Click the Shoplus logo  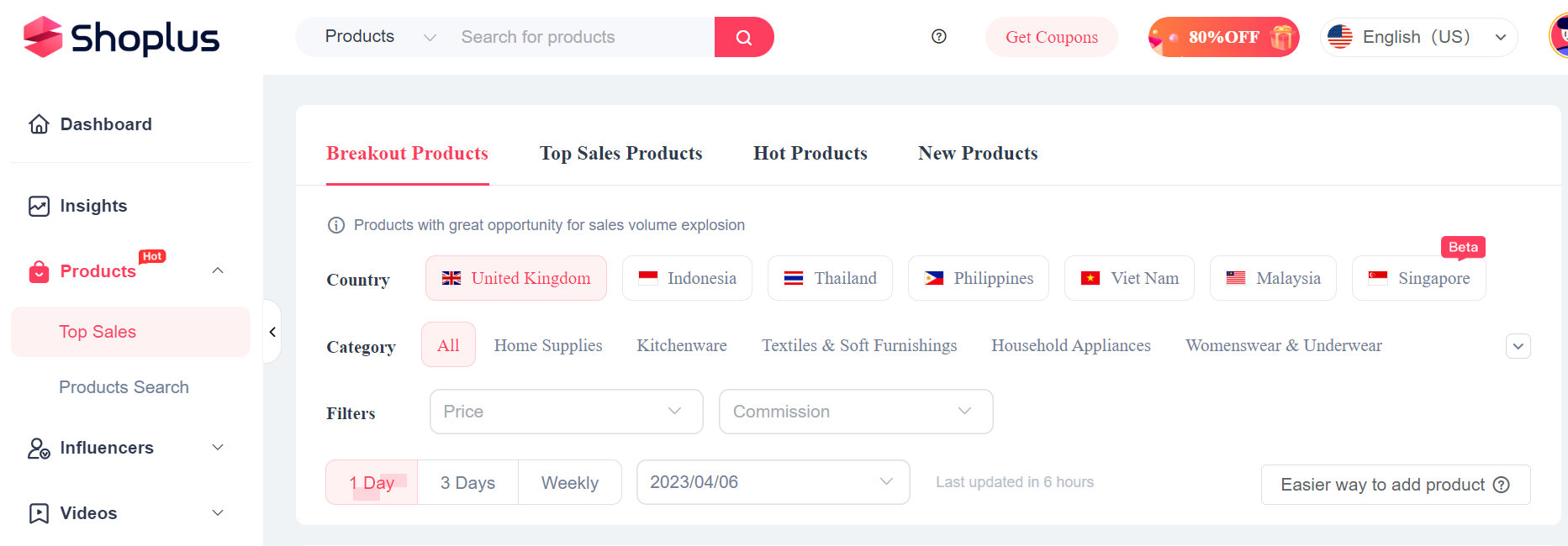(x=121, y=37)
